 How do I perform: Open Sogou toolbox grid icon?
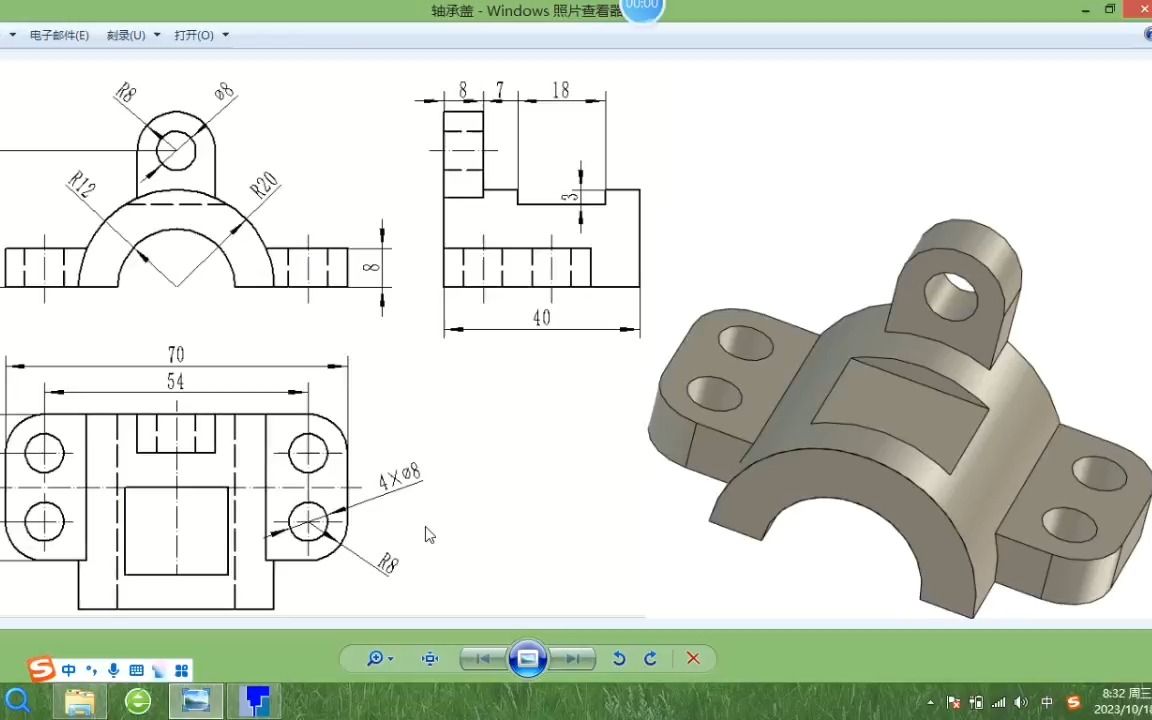point(181,670)
